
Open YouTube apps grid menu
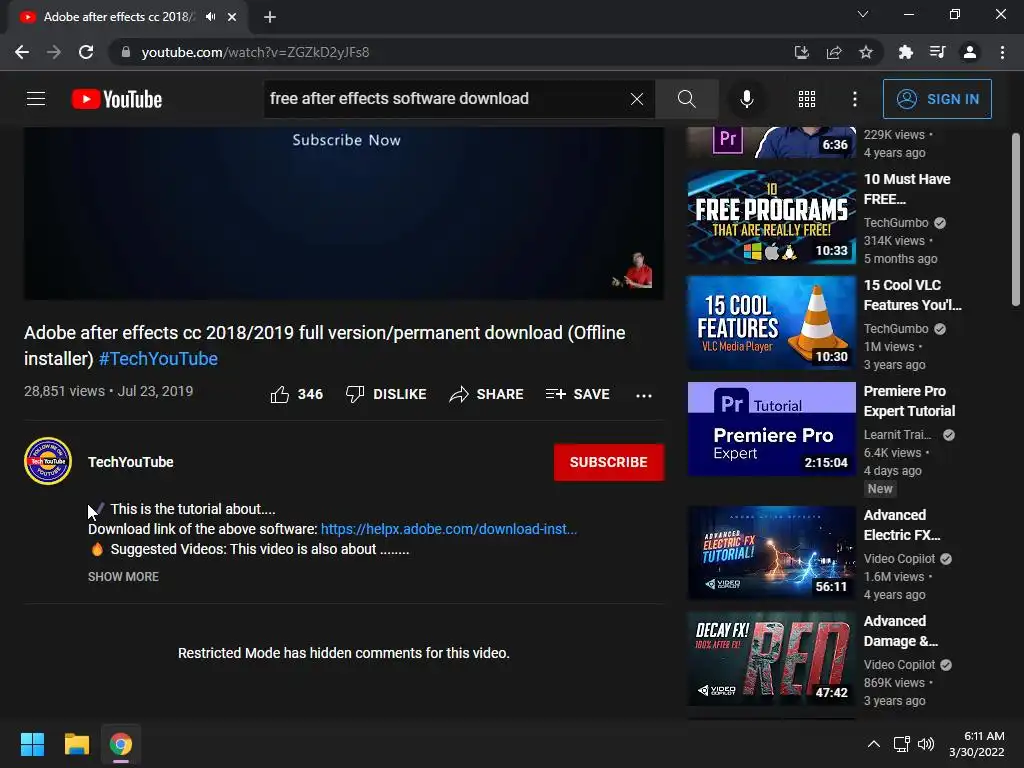click(x=807, y=99)
